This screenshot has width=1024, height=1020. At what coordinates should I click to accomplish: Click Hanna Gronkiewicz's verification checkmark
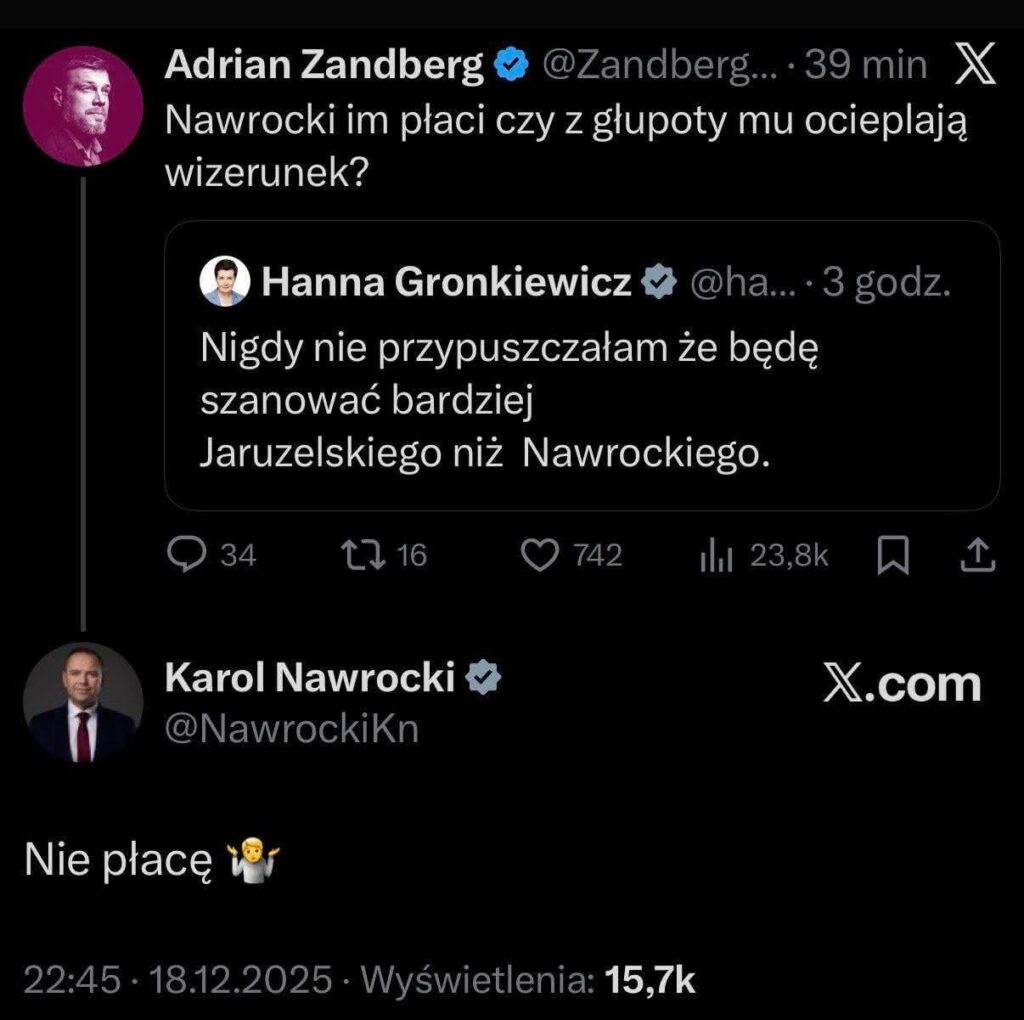[658, 281]
